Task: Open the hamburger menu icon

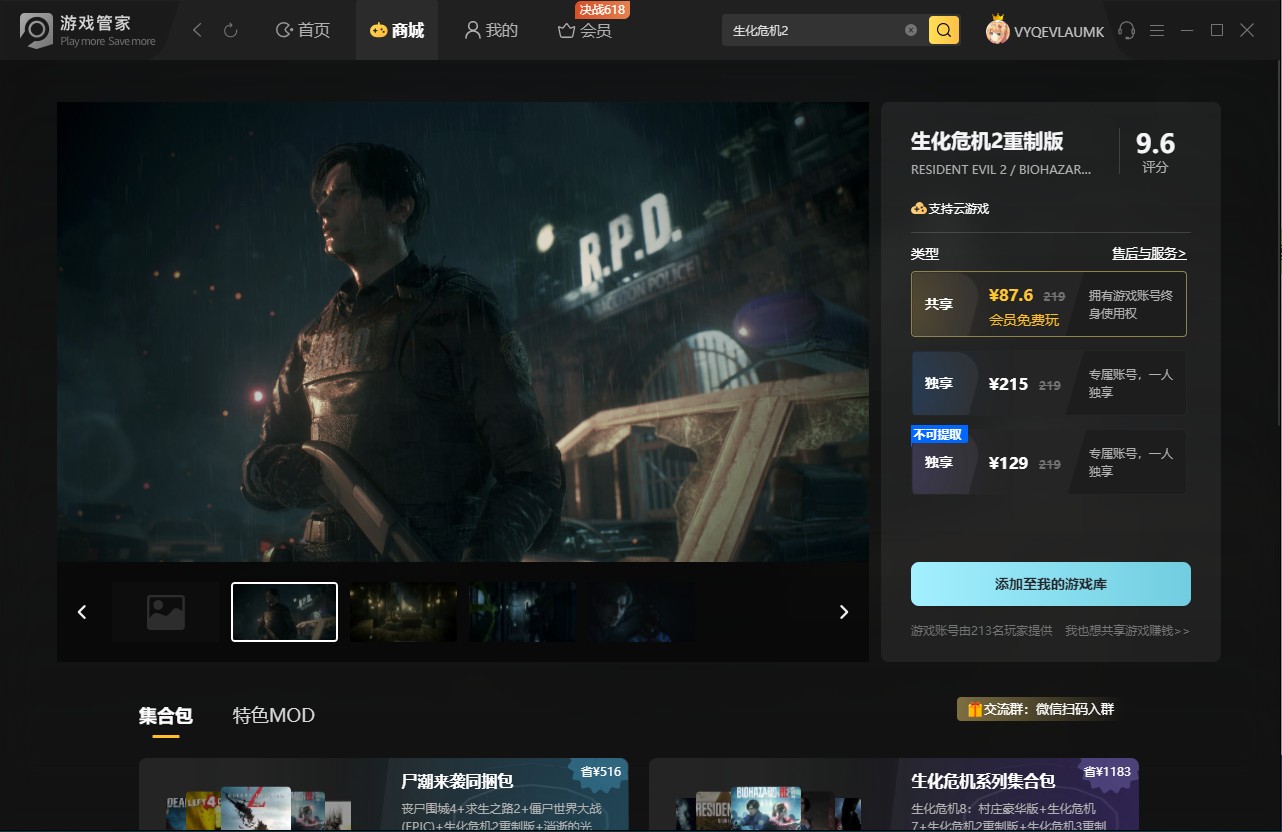Action: point(1157,31)
